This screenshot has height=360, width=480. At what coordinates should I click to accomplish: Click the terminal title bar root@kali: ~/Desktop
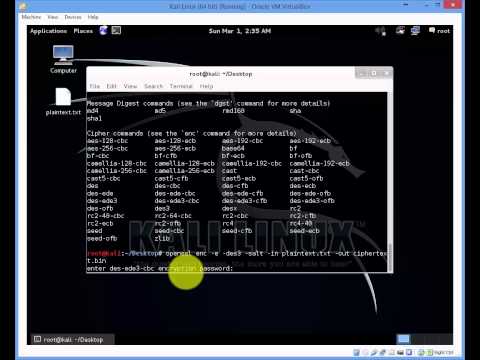pos(221,74)
